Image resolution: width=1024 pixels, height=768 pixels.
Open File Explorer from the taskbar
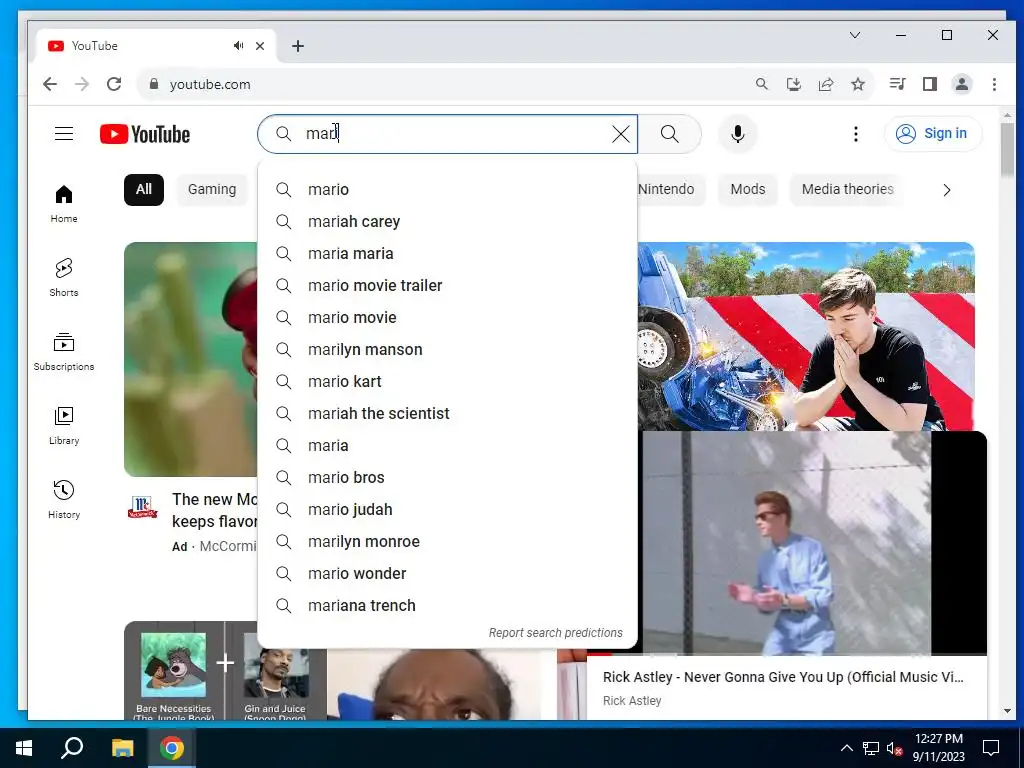122,748
